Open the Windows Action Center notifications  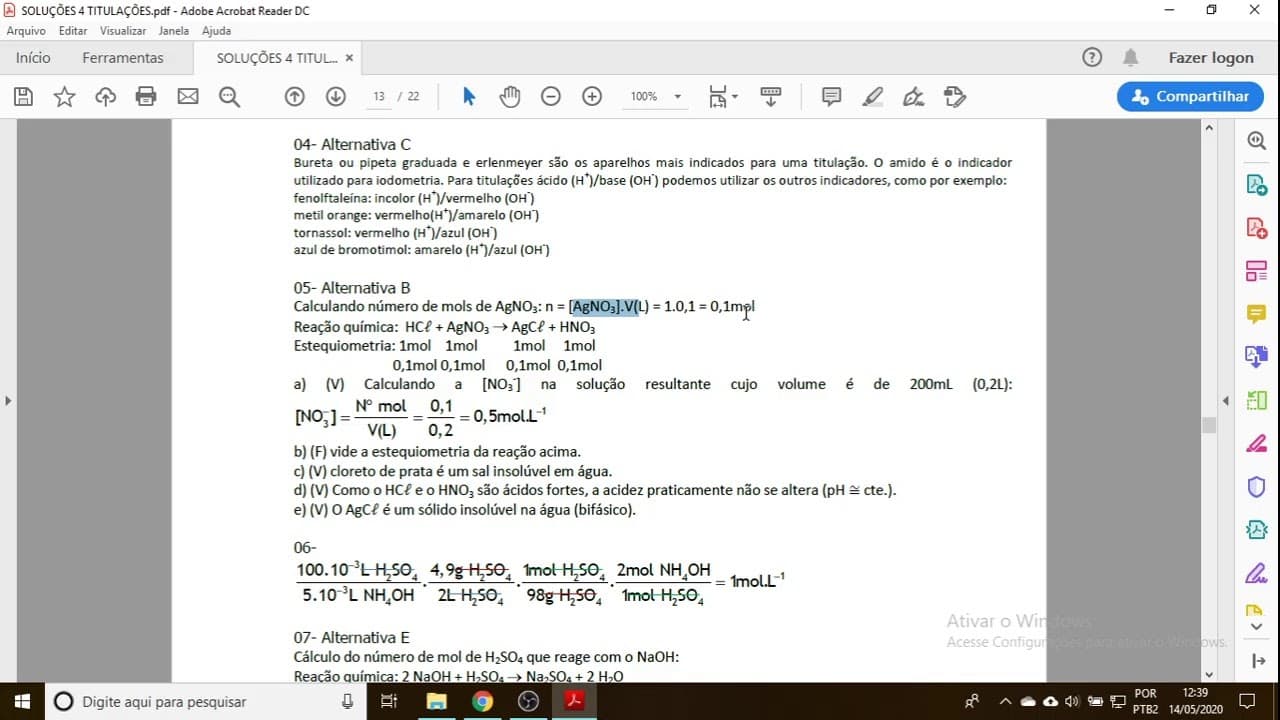(x=1247, y=701)
